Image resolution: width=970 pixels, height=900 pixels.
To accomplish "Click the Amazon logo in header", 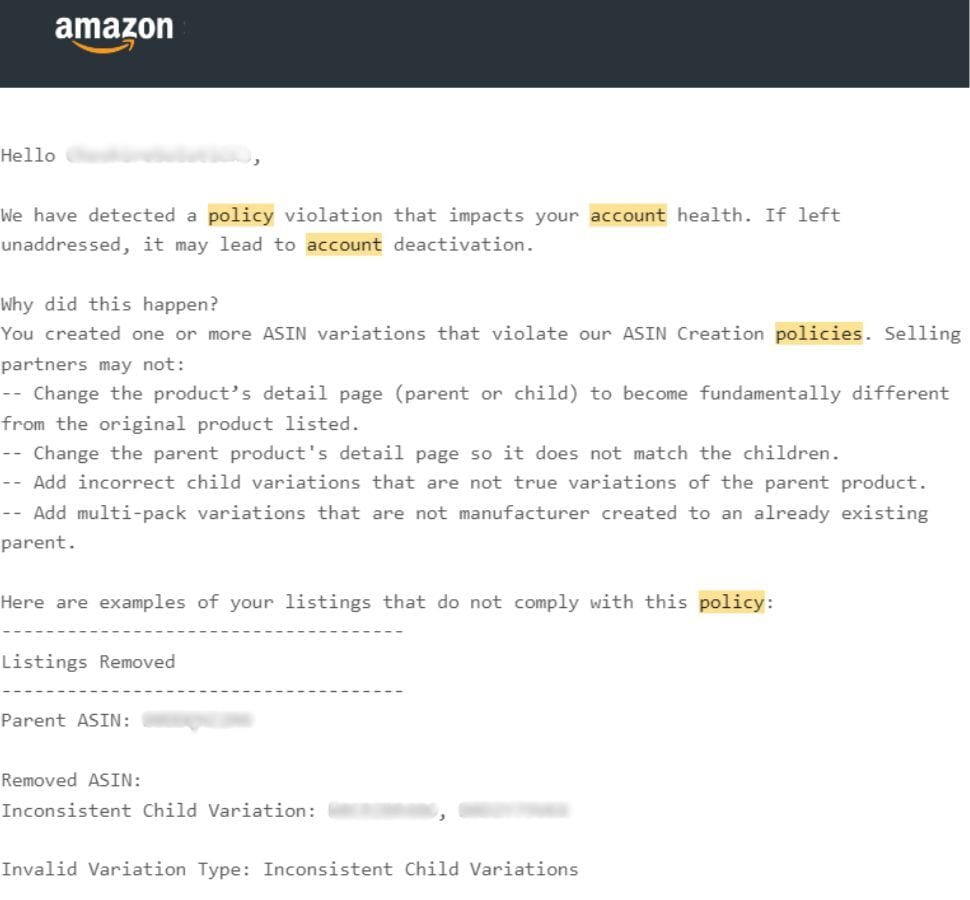I will click(114, 33).
